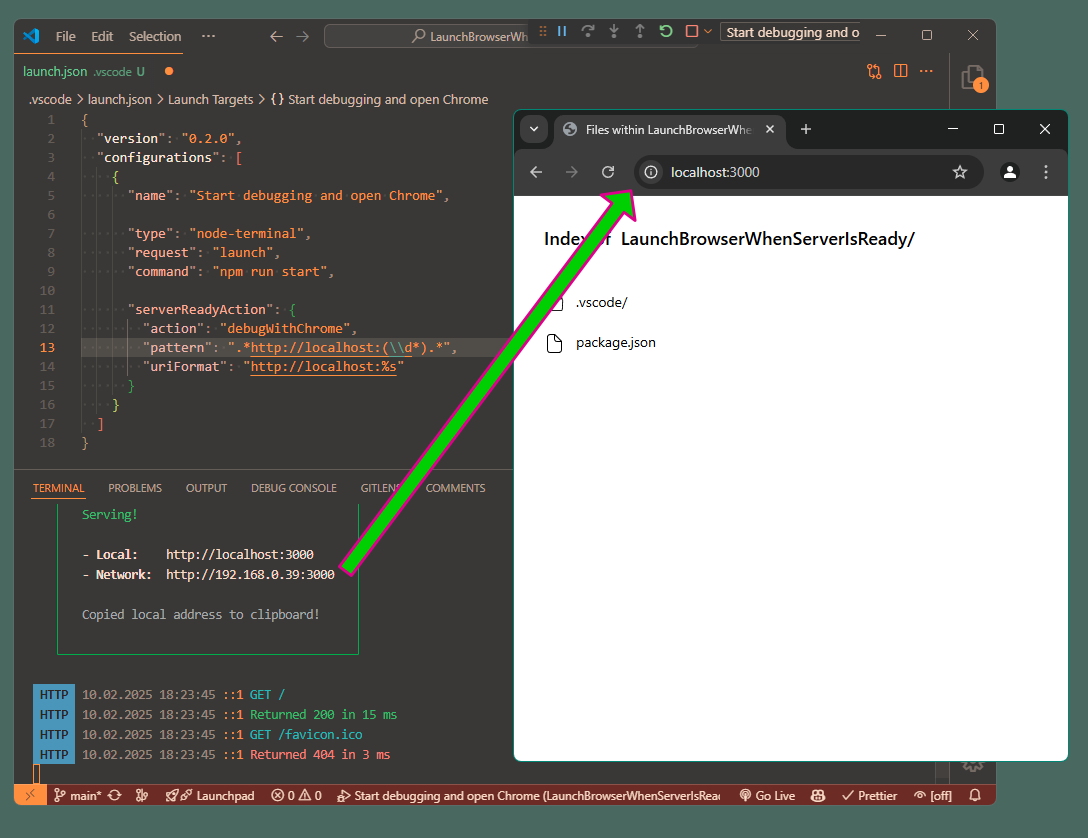This screenshot has height=838, width=1088.
Task: Split the editor to the right
Action: 901,71
